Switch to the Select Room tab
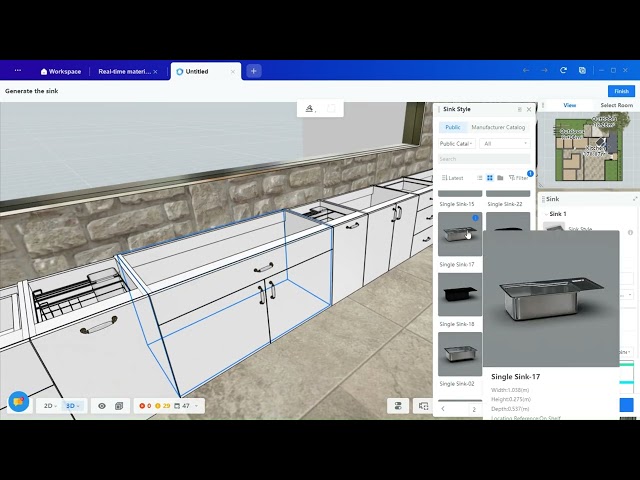640x480 pixels. [616, 105]
